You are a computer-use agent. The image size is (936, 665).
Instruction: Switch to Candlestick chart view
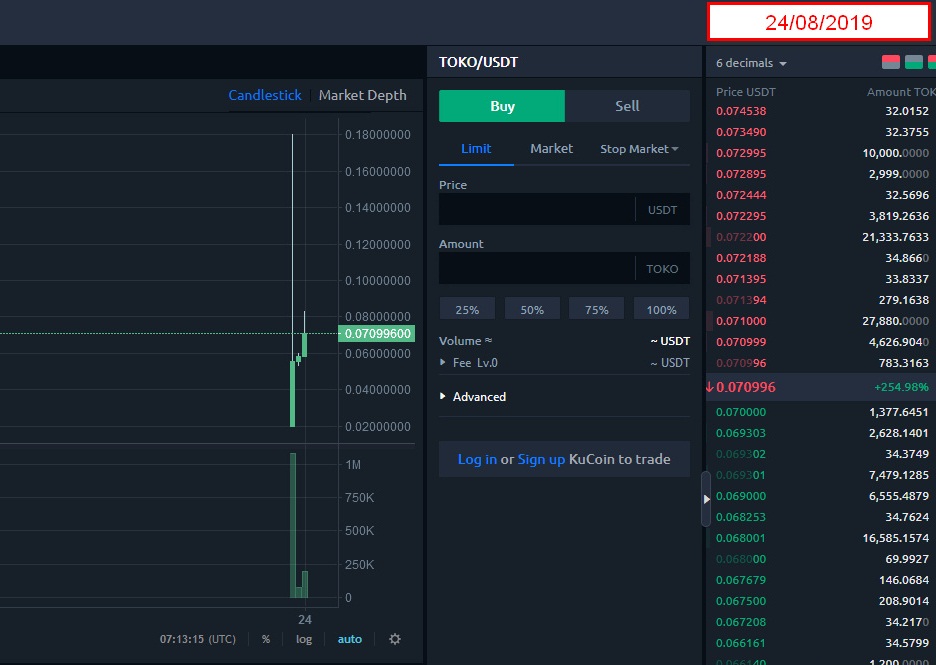coord(265,95)
